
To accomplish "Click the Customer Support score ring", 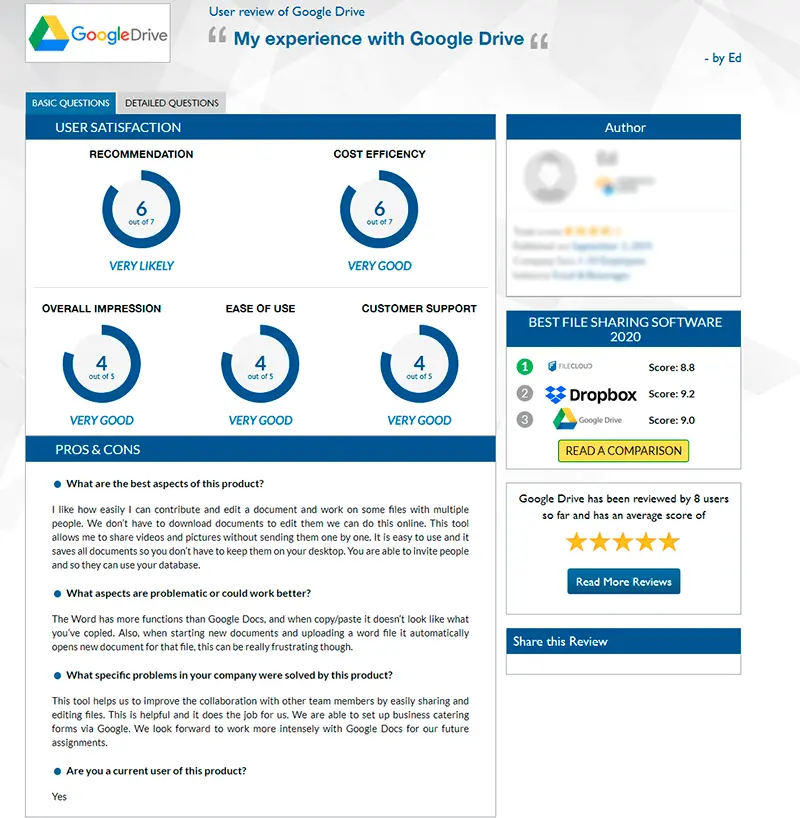I will tap(420, 364).
